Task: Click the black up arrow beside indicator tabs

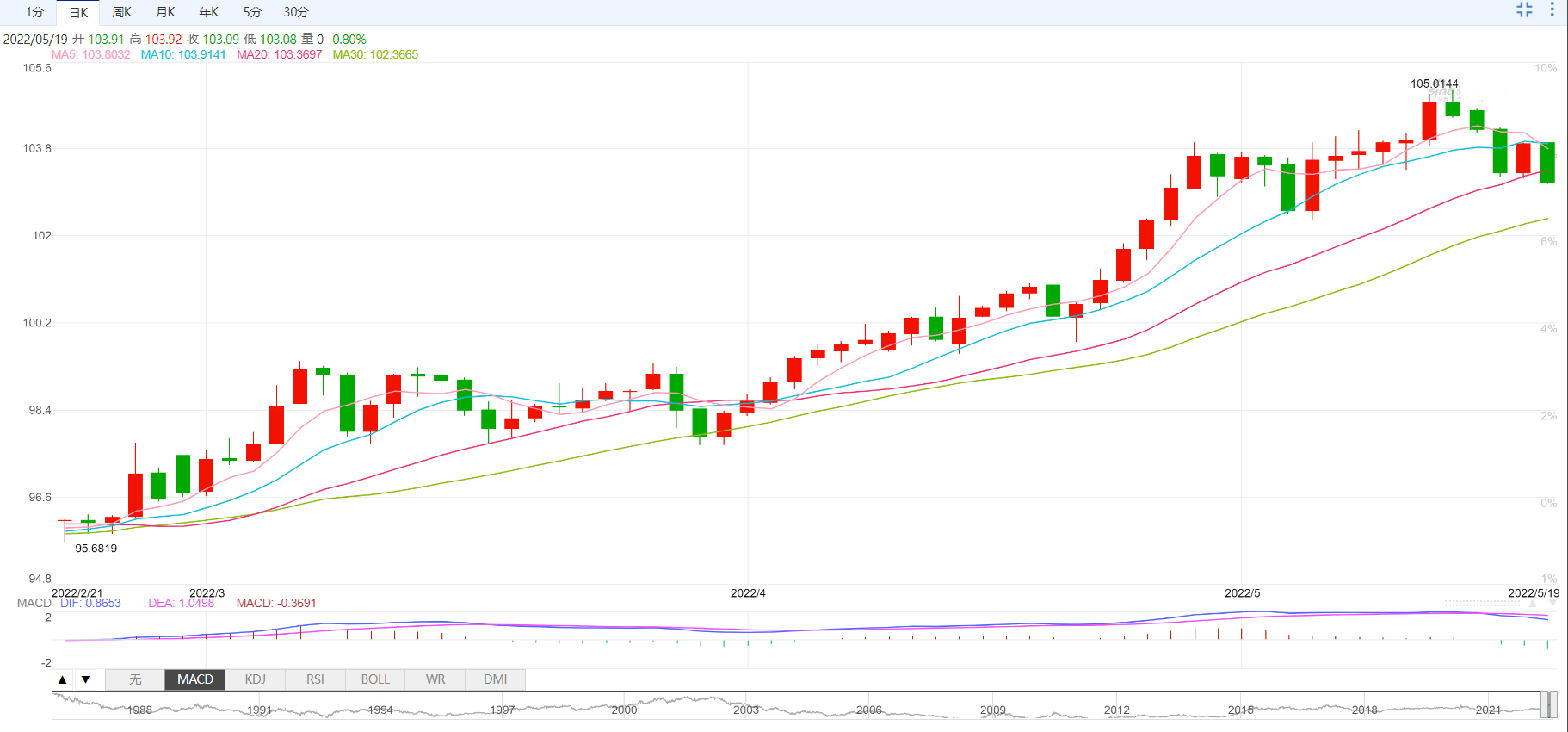Action: point(62,679)
